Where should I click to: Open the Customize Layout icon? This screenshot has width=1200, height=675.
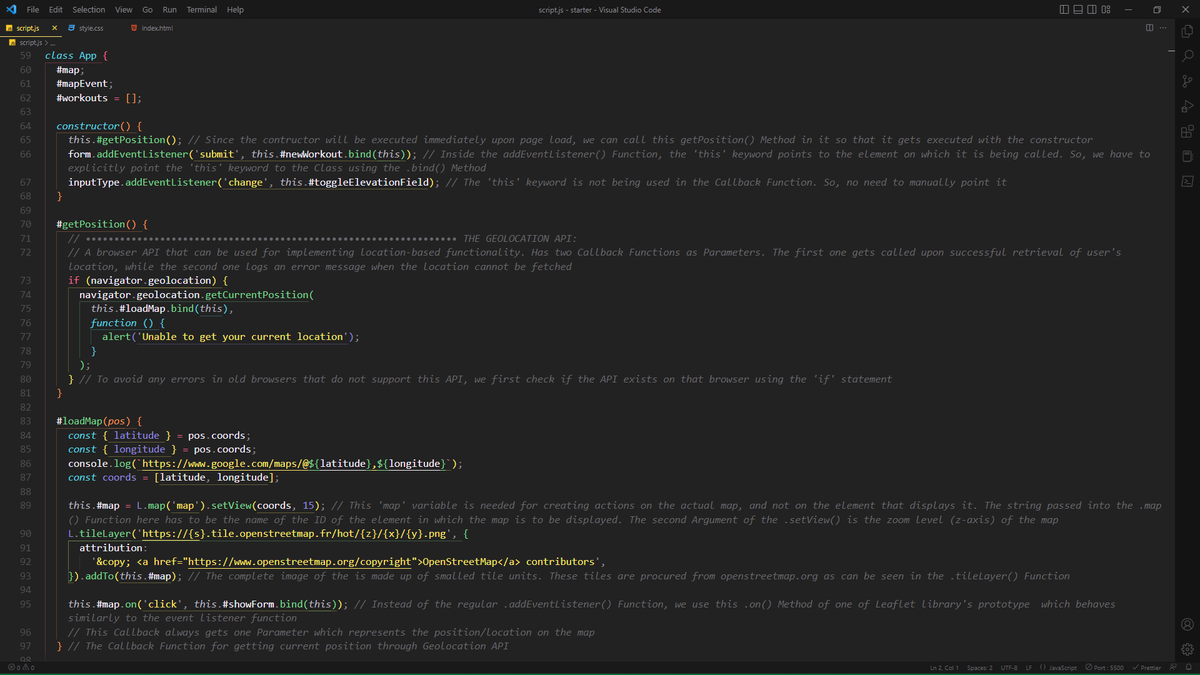point(1107,10)
